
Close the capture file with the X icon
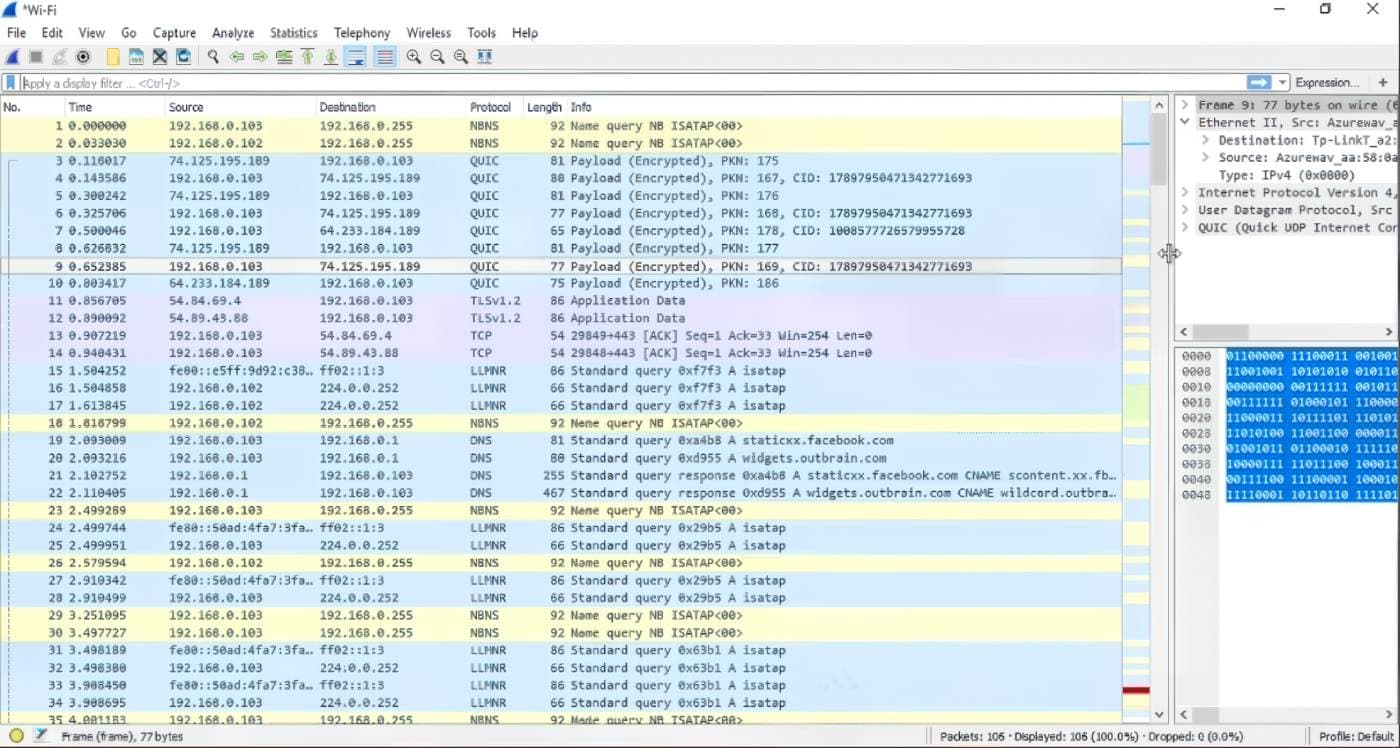pos(159,57)
